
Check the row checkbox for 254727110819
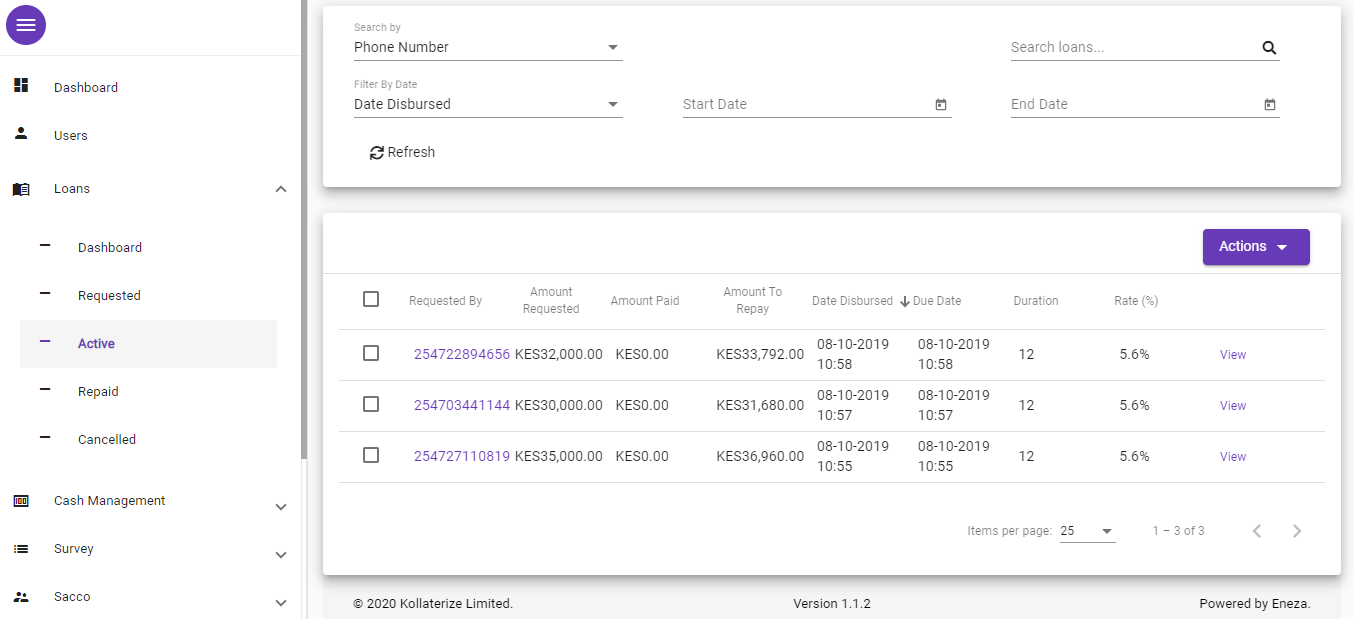pyautogui.click(x=371, y=455)
